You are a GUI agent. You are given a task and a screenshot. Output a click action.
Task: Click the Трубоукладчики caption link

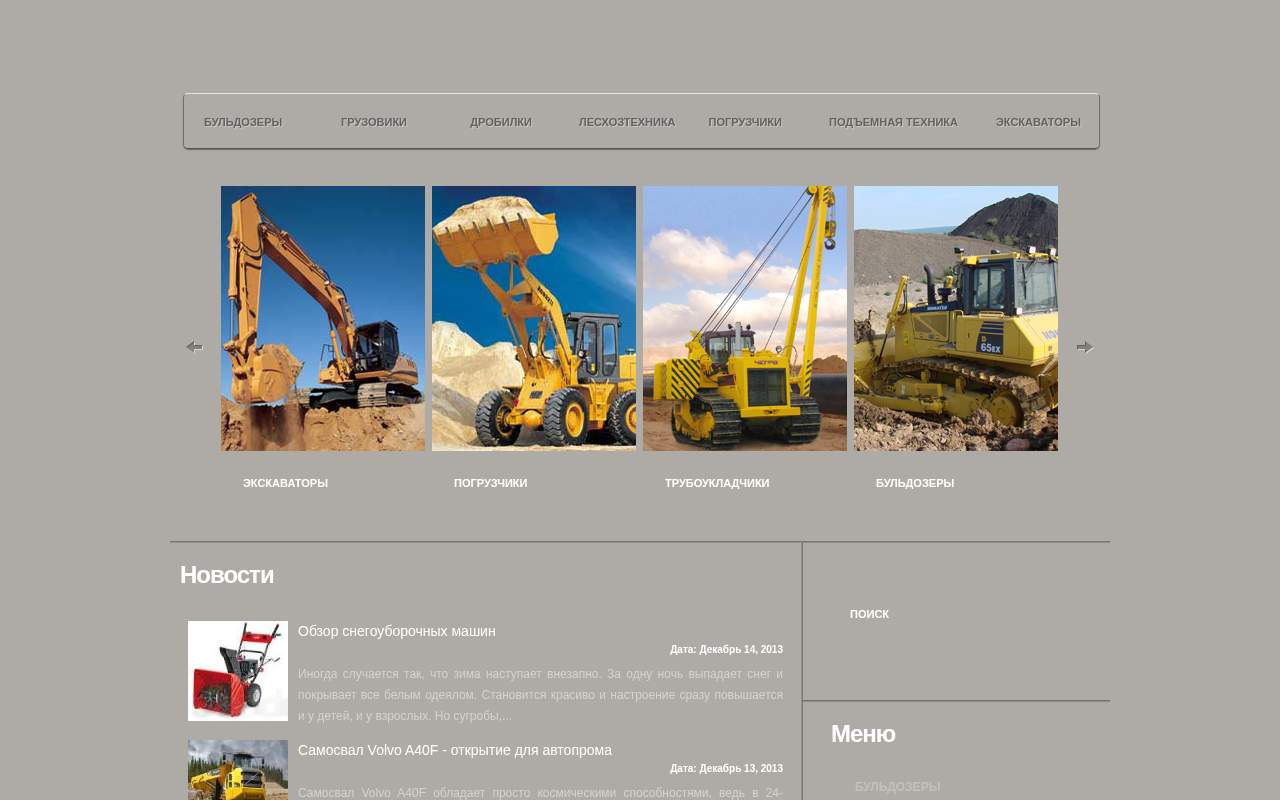click(717, 483)
